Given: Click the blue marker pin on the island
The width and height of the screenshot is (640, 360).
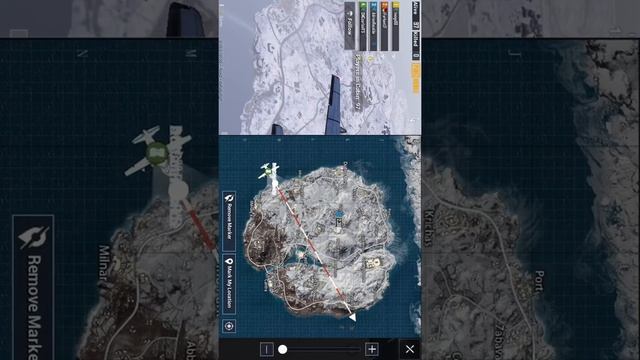Looking at the screenshot, I should click(x=338, y=214).
